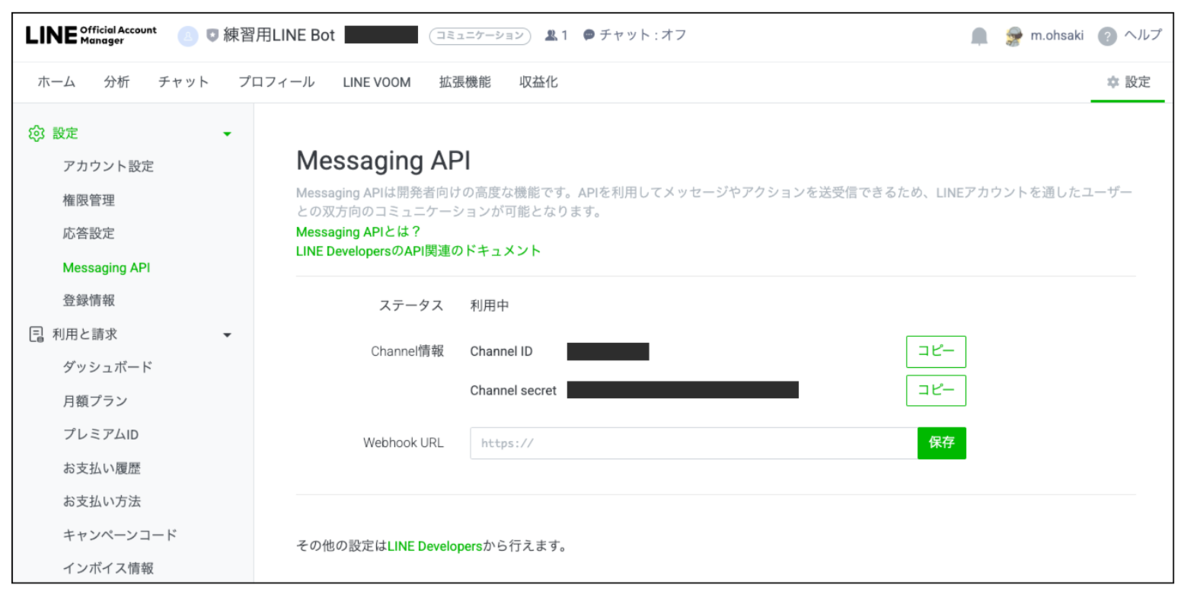The width and height of the screenshot is (1200, 601).
Task: Click the help question mark icon
Action: 1107,36
